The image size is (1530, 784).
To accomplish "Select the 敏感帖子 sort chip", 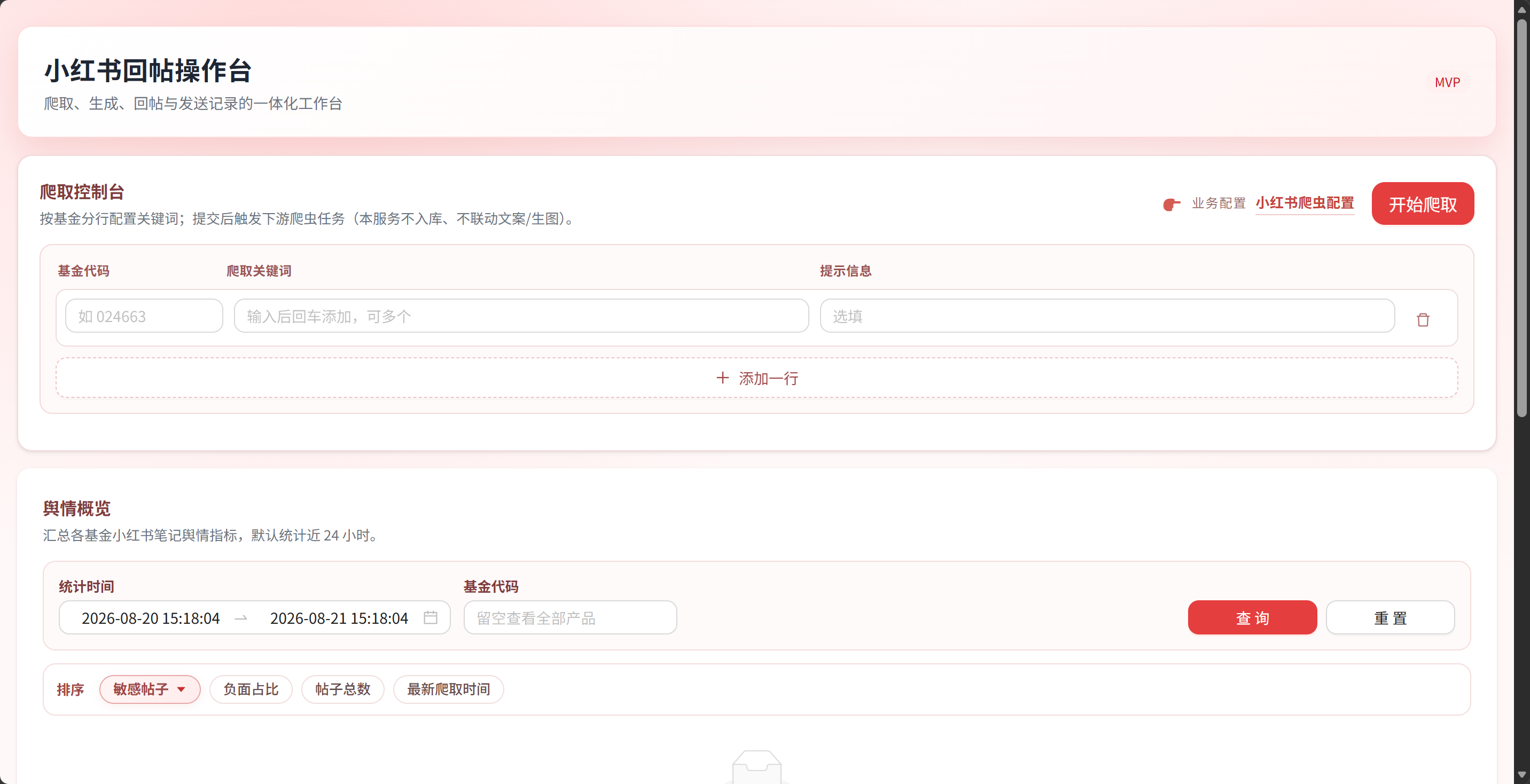I will pyautogui.click(x=150, y=689).
